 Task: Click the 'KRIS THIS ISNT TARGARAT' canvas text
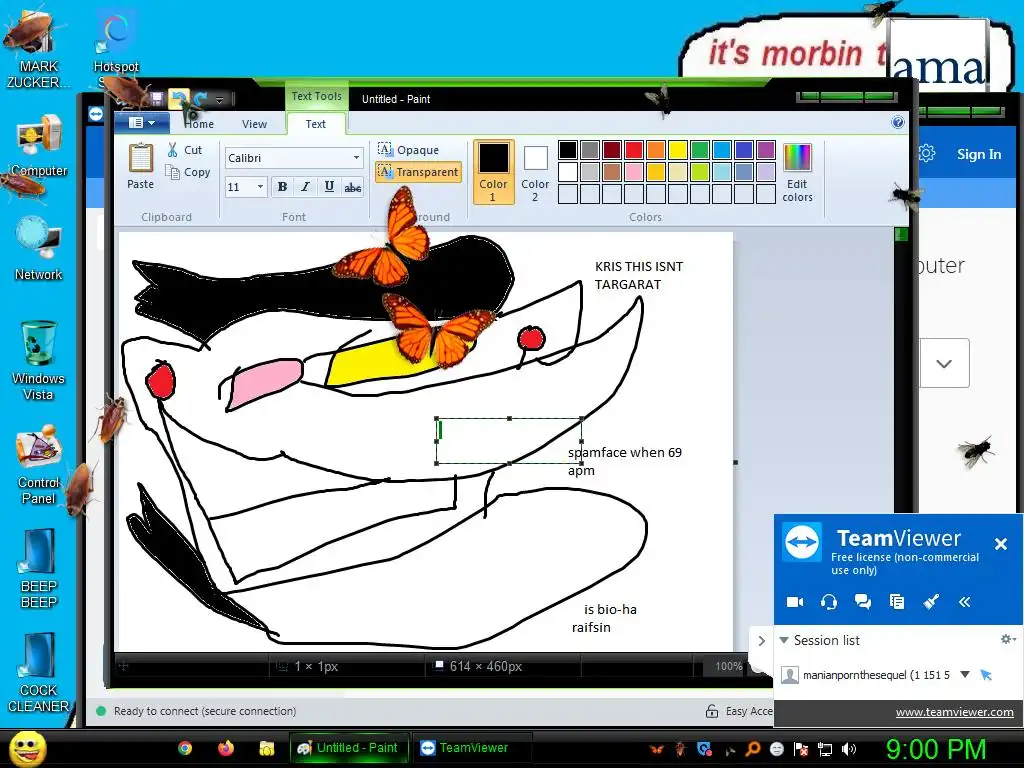(639, 276)
